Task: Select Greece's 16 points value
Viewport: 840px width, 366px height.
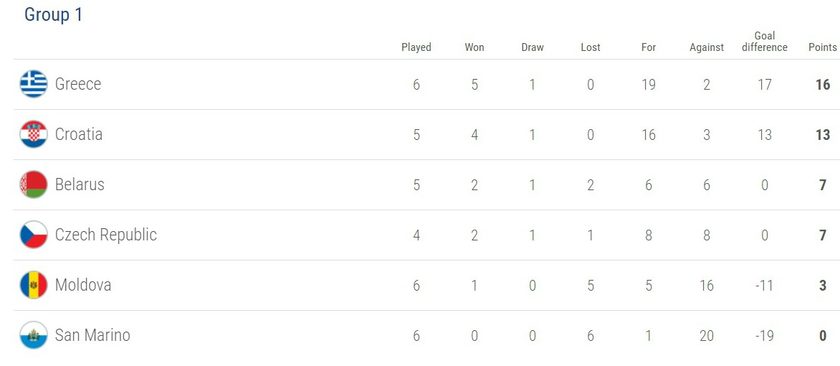Action: [822, 85]
